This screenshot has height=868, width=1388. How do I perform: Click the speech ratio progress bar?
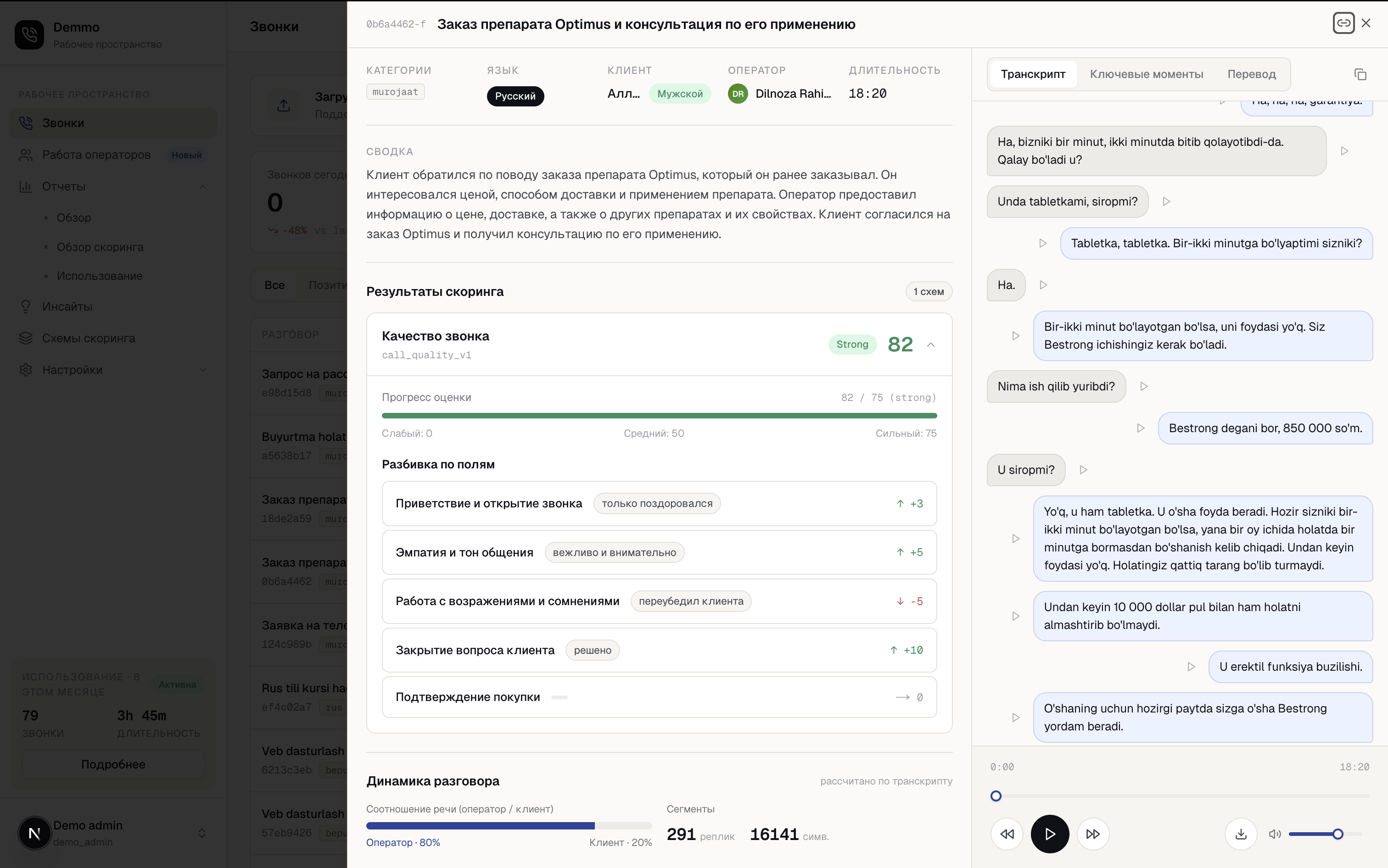(509, 826)
